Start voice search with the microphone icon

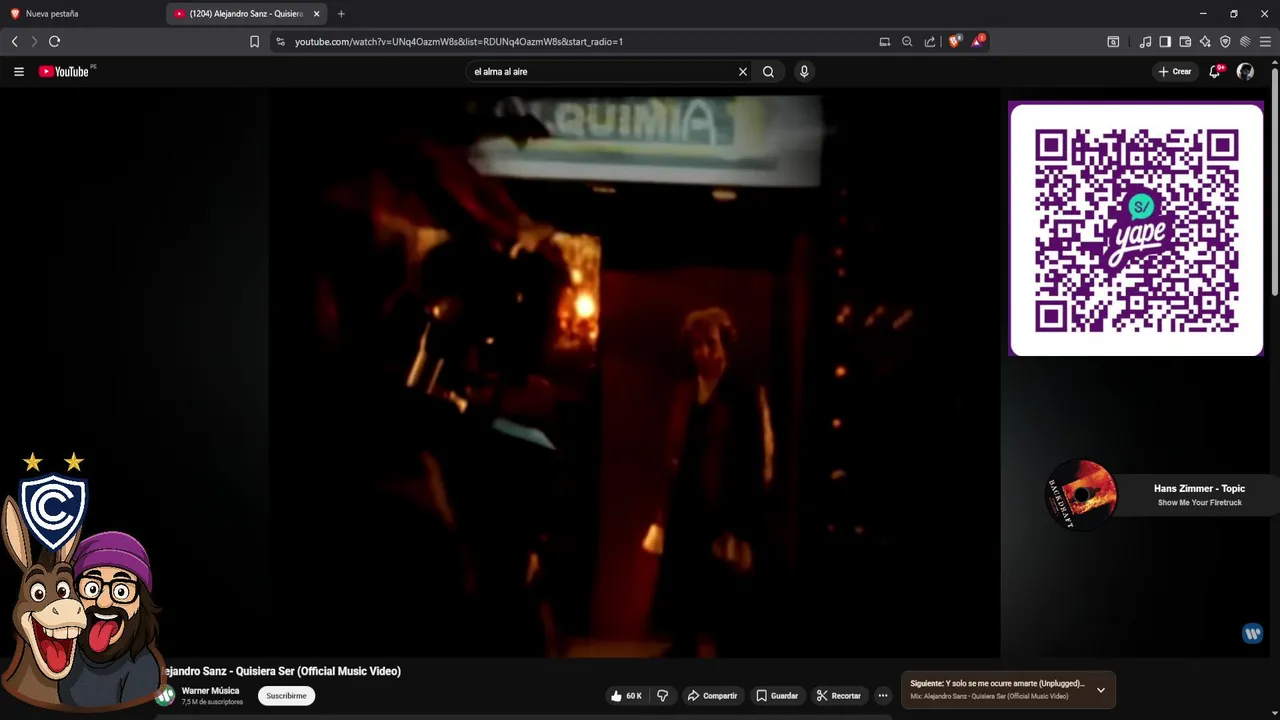pyautogui.click(x=804, y=72)
